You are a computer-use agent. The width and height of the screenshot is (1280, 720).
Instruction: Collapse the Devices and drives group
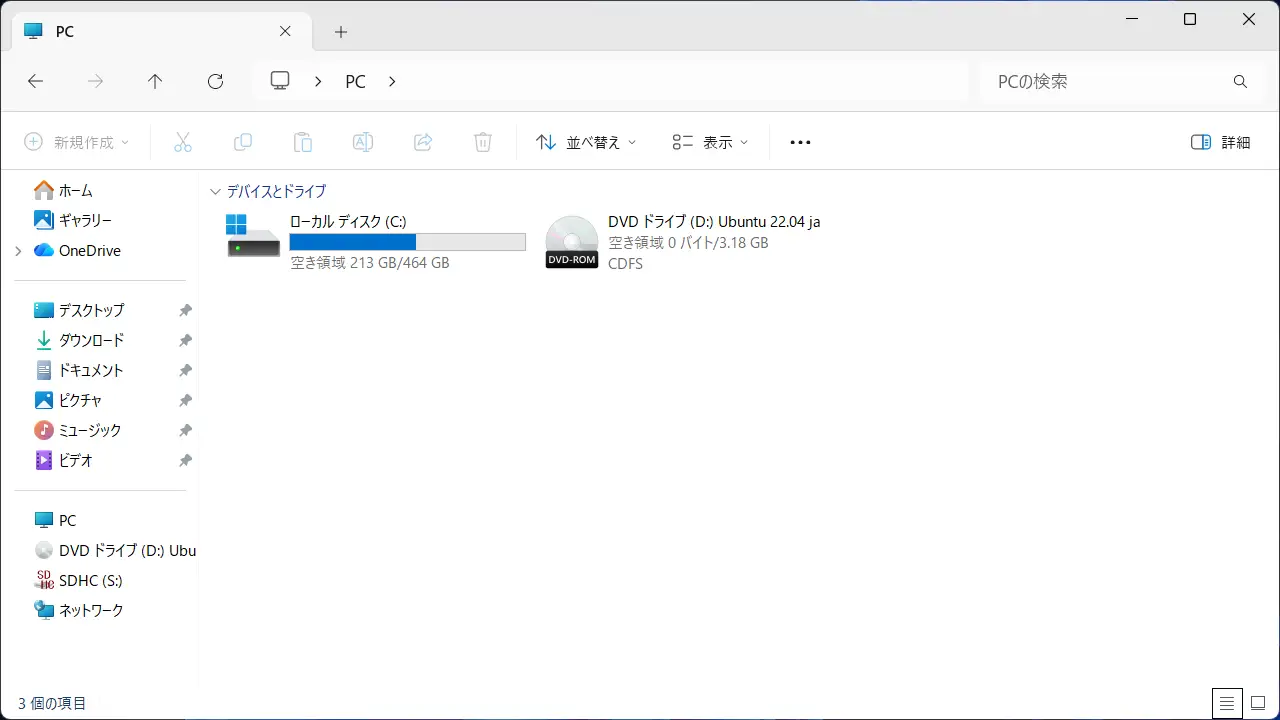click(214, 191)
